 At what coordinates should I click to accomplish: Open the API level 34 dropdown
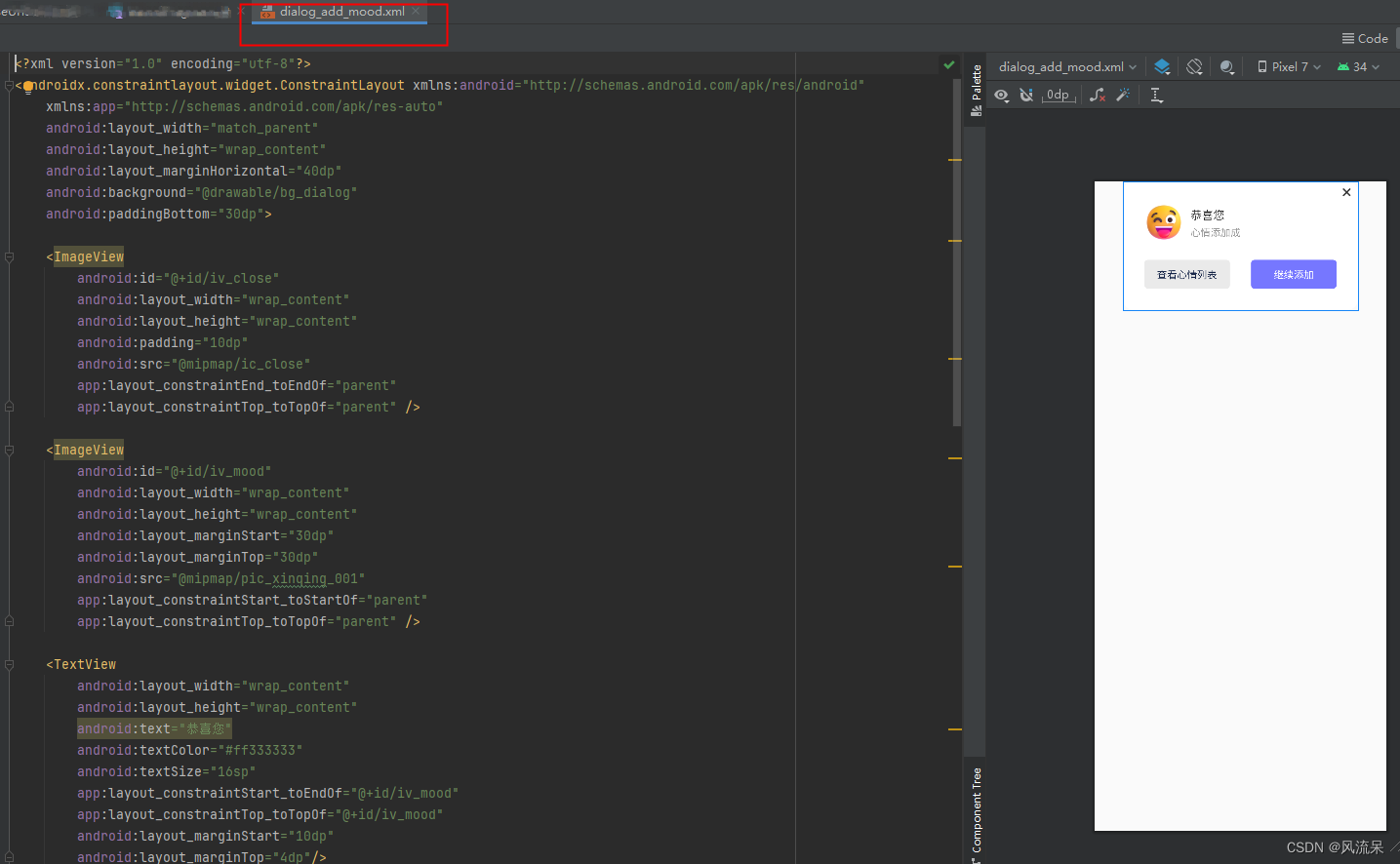1358,66
